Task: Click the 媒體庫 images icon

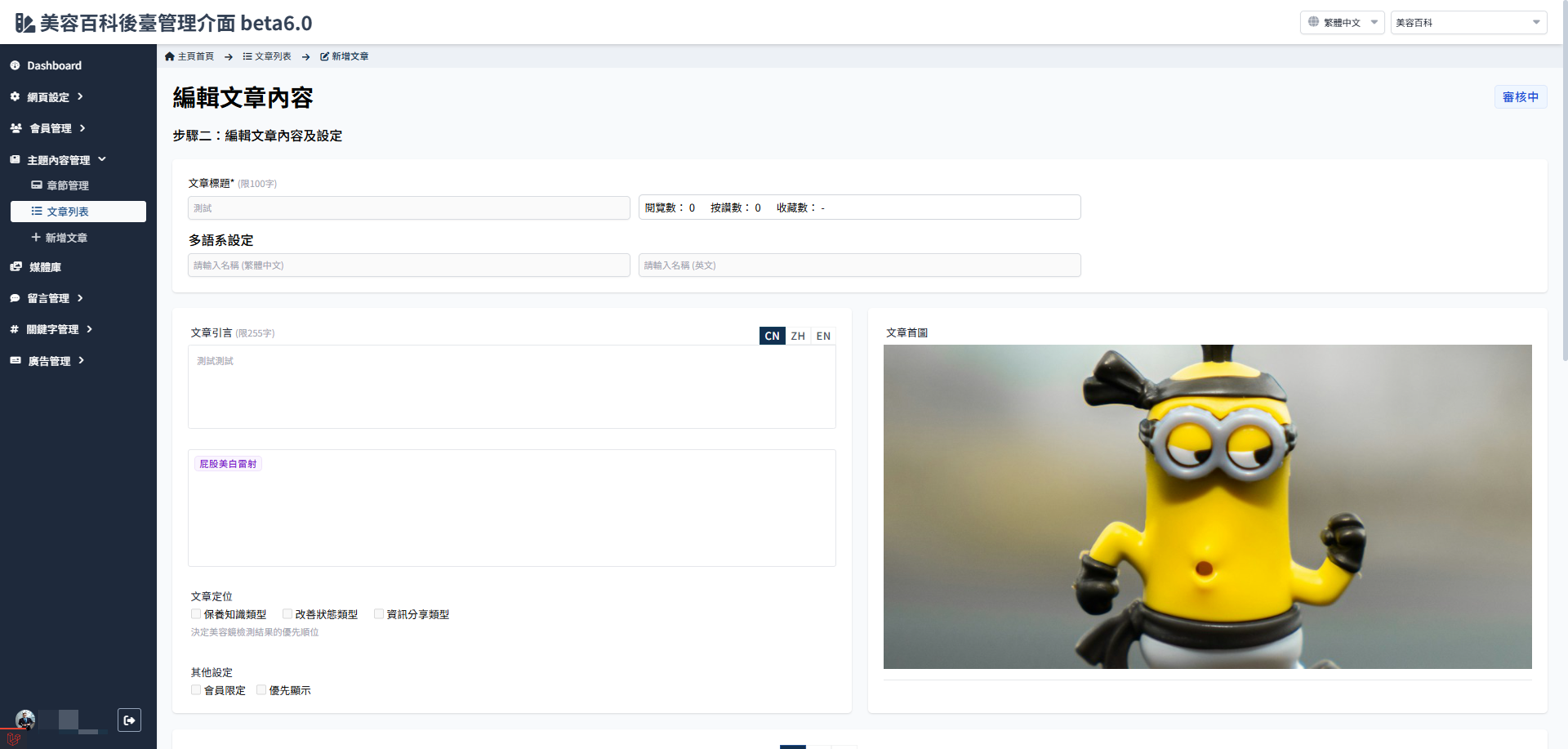Action: tap(16, 266)
